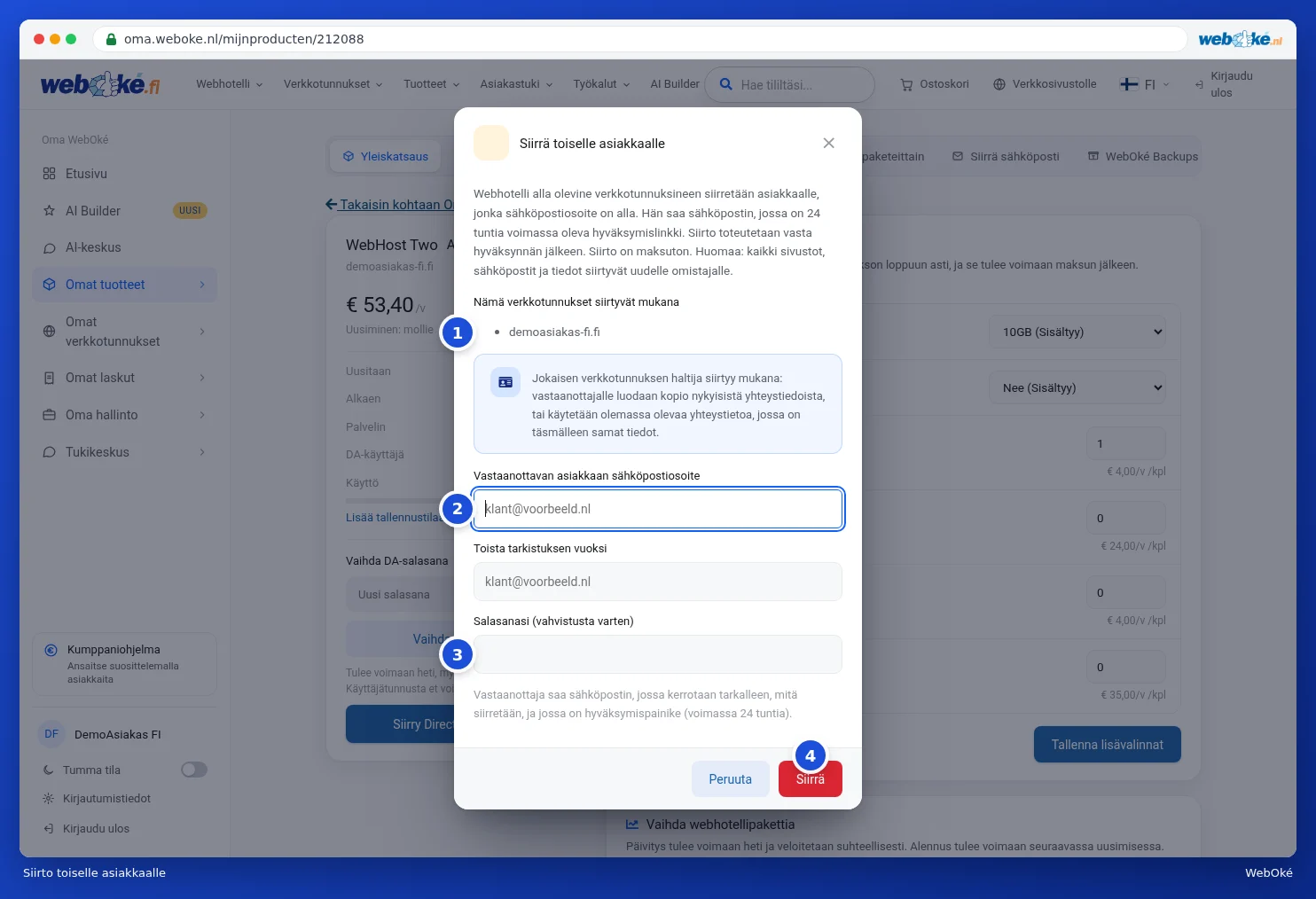Screen dimensions: 1316x899
Task: Click the red Siirrä button
Action: coord(811,779)
